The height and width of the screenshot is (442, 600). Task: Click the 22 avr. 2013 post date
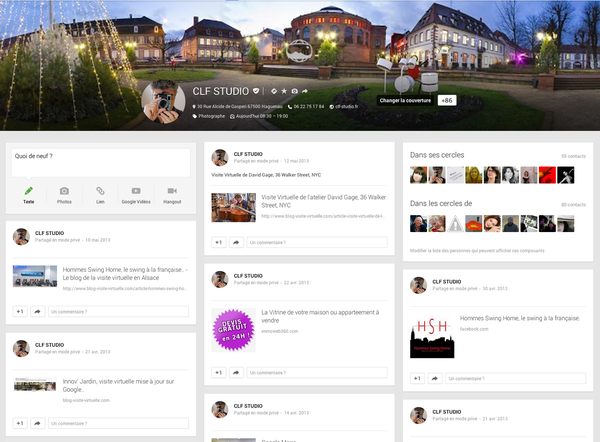click(296, 283)
